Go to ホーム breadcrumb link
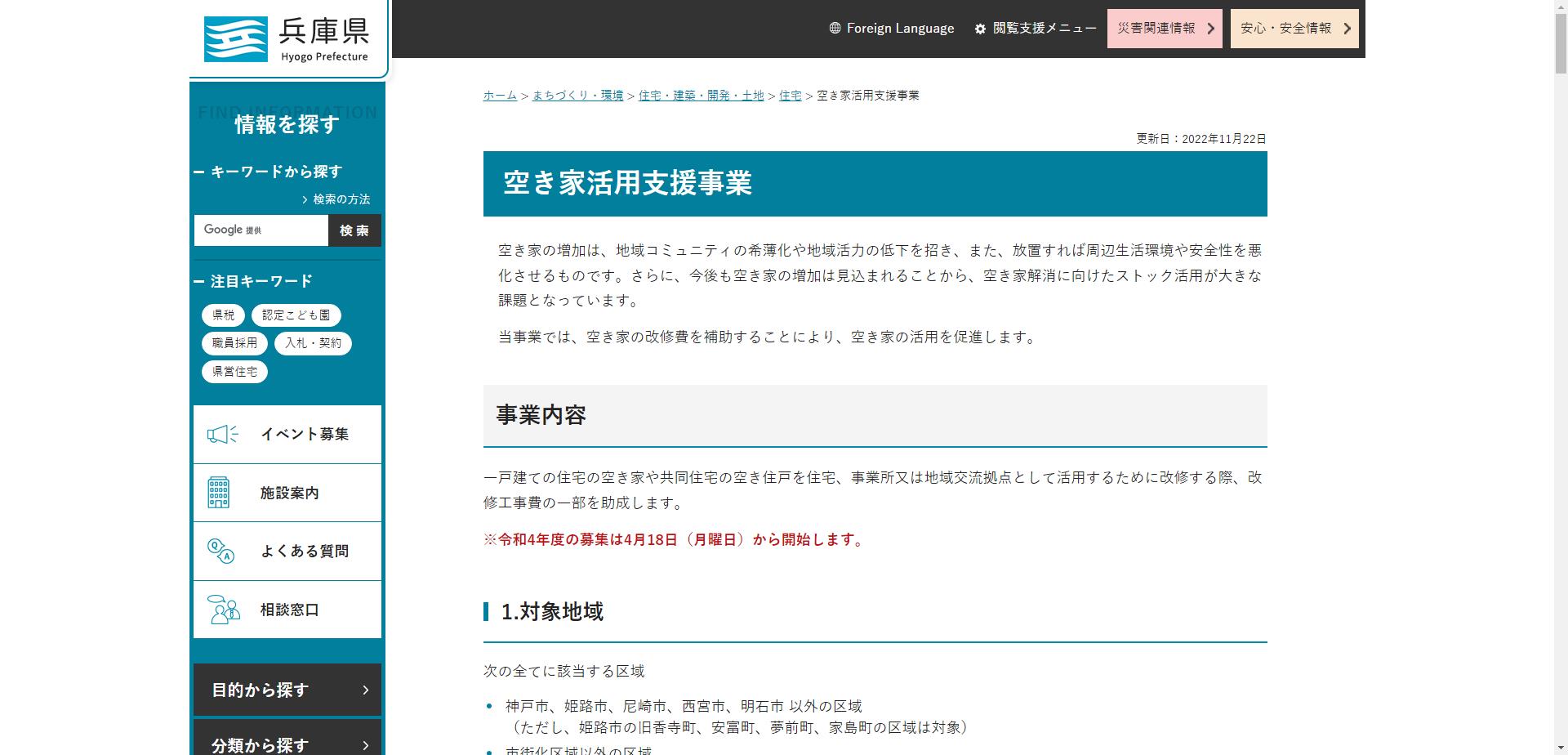Screen dimensions: 1568x755 pos(500,96)
